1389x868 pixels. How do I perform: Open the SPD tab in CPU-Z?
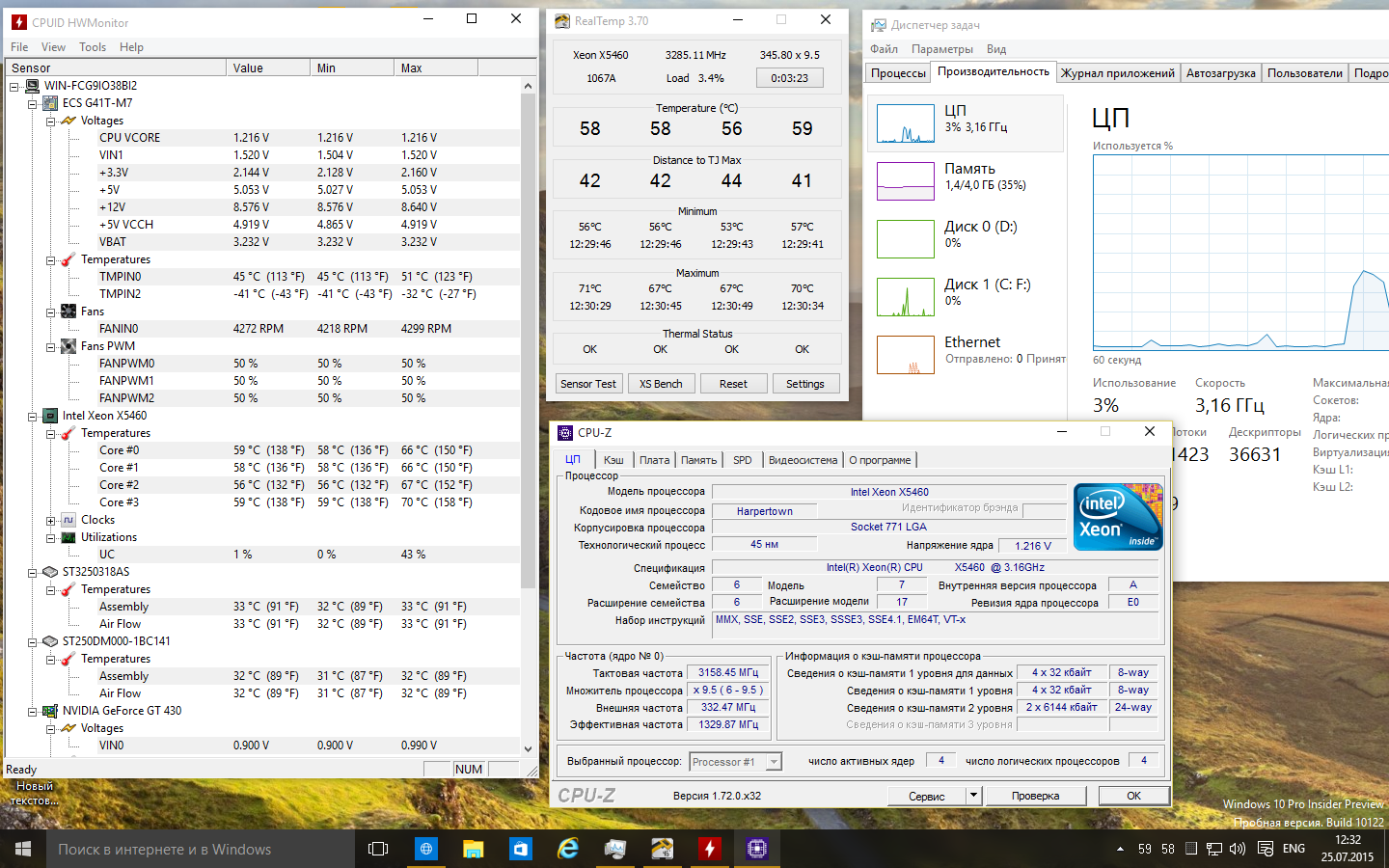[x=743, y=460]
